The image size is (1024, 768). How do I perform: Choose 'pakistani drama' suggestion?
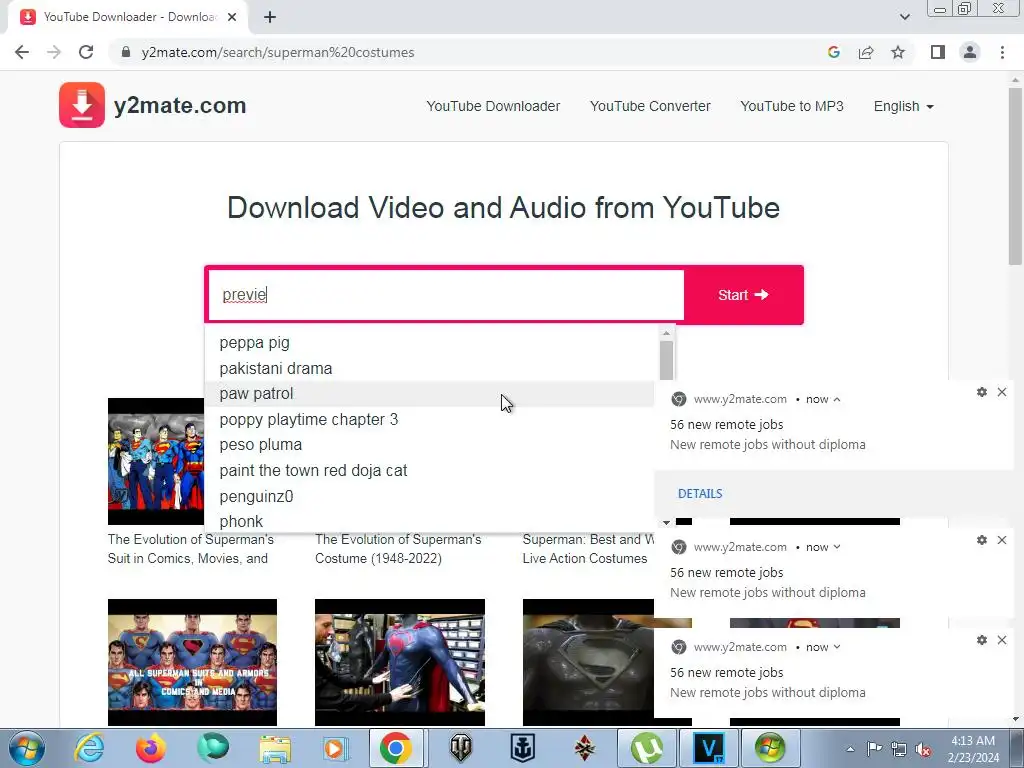tap(429, 368)
